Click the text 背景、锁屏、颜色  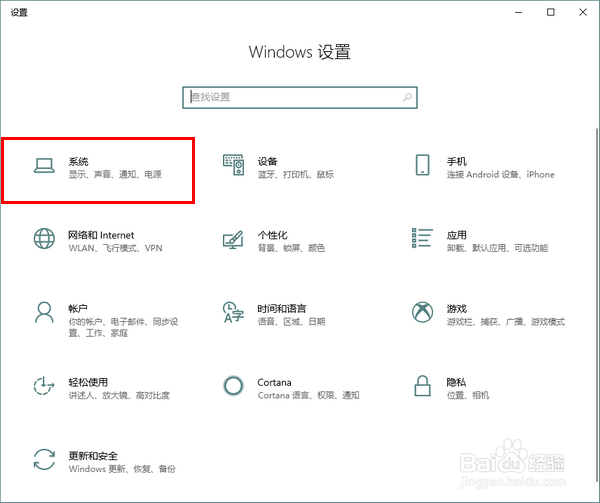(x=291, y=248)
